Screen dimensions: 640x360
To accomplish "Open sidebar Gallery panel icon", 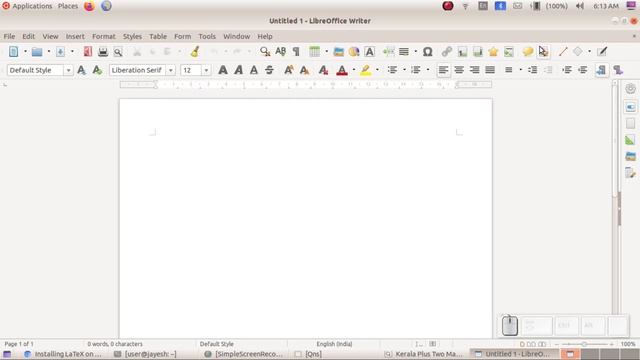I will (630, 156).
